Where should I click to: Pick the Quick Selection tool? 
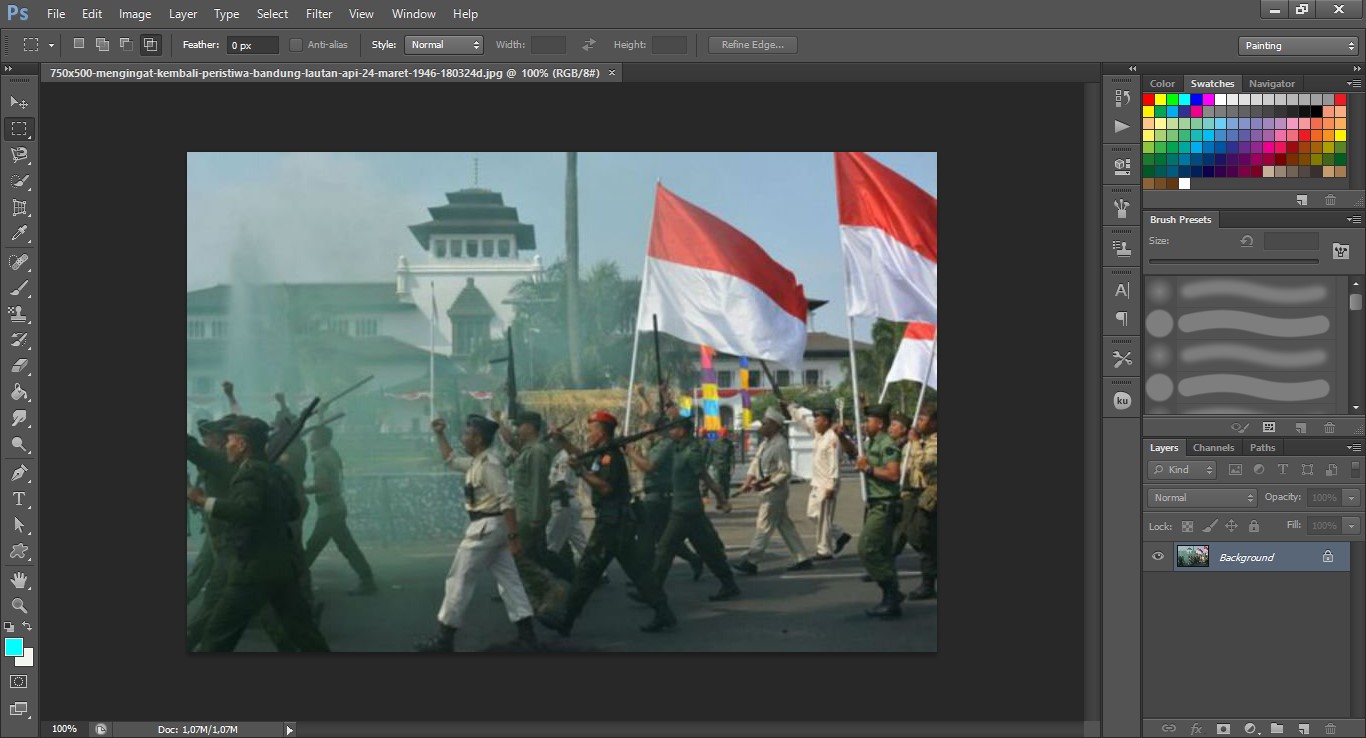(19, 181)
